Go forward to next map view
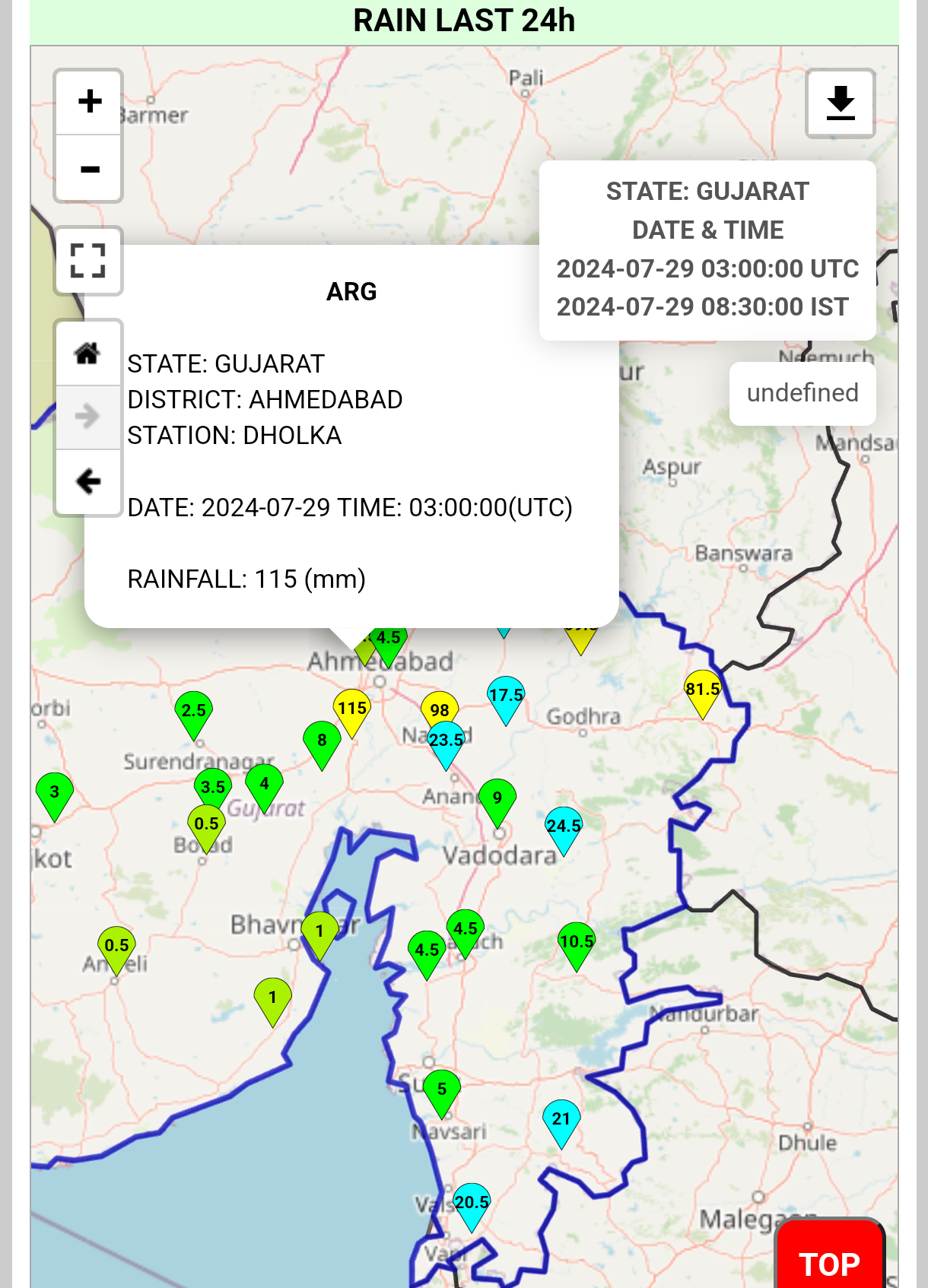Image resolution: width=928 pixels, height=1288 pixels. (x=88, y=417)
